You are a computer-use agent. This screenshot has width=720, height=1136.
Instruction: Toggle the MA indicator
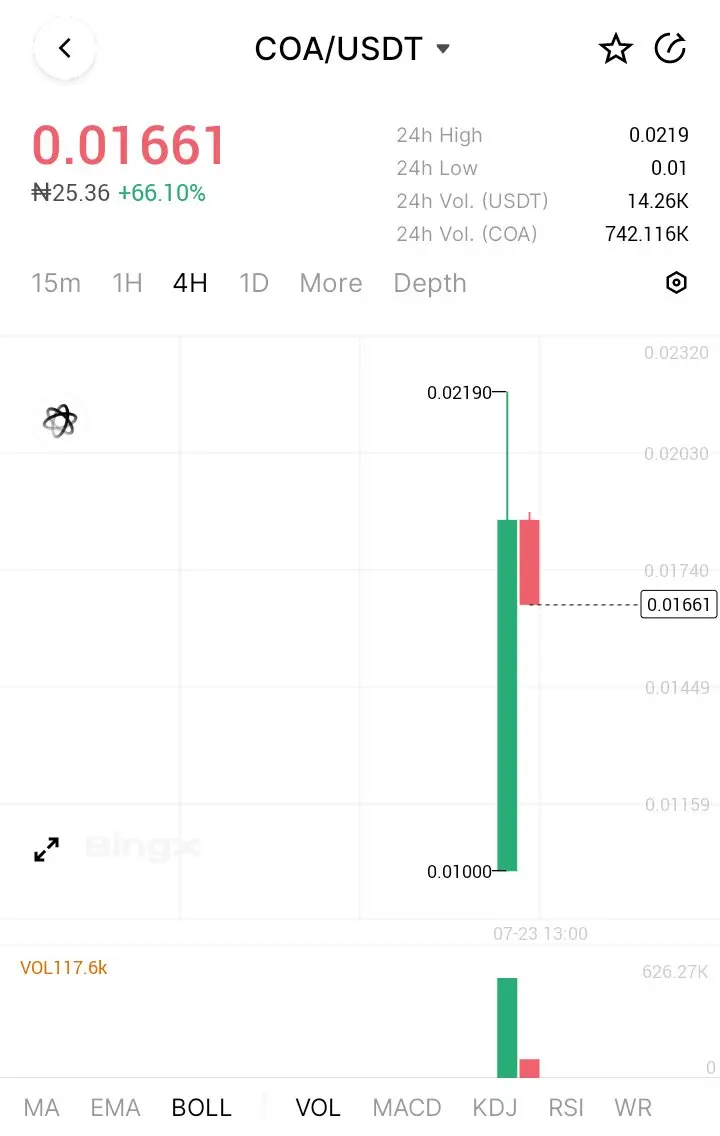(x=41, y=1107)
